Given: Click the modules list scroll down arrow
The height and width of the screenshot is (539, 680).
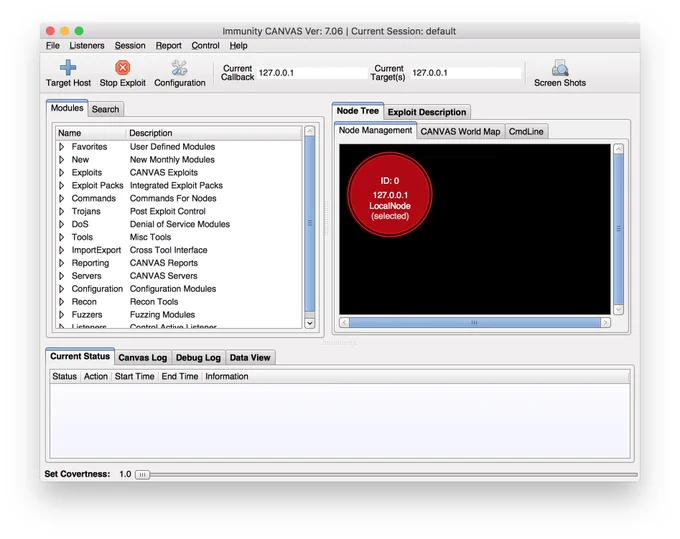Looking at the screenshot, I should tap(310, 323).
